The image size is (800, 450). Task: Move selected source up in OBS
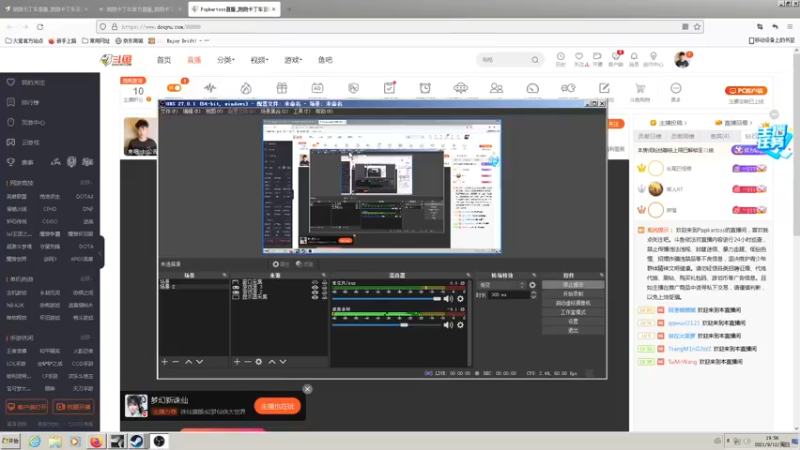click(272, 361)
